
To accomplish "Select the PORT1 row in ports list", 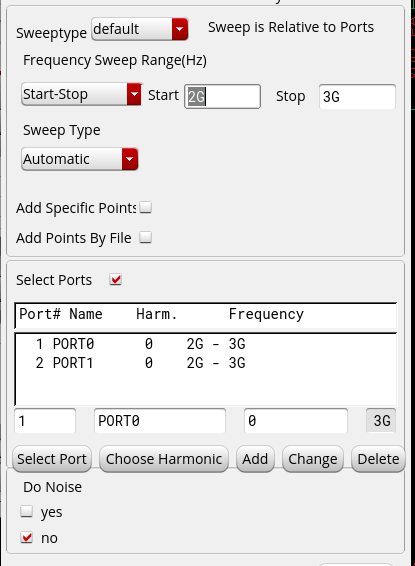I will point(206,363).
